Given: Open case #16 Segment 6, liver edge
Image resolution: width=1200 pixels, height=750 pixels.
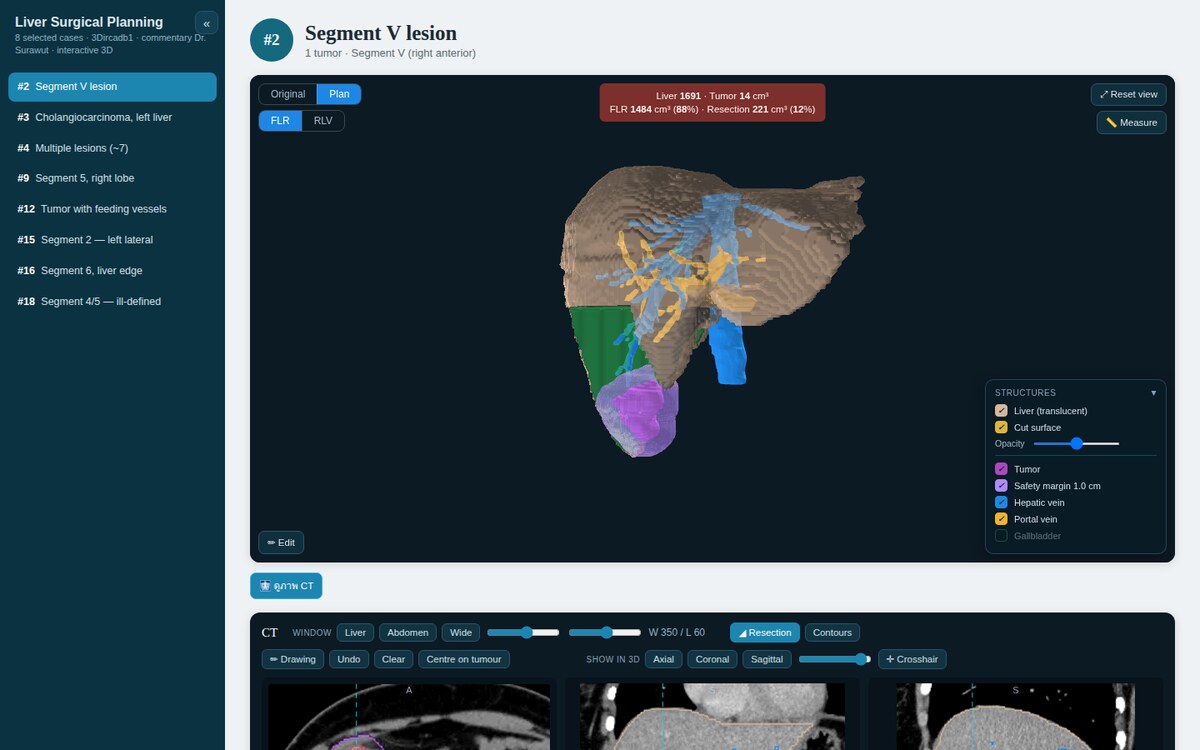Looking at the screenshot, I should tap(112, 270).
